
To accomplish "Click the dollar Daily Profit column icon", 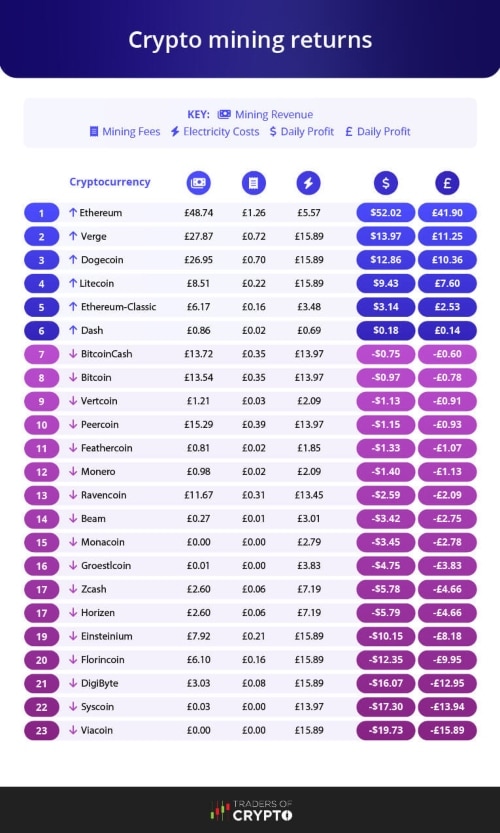I will tap(386, 183).
